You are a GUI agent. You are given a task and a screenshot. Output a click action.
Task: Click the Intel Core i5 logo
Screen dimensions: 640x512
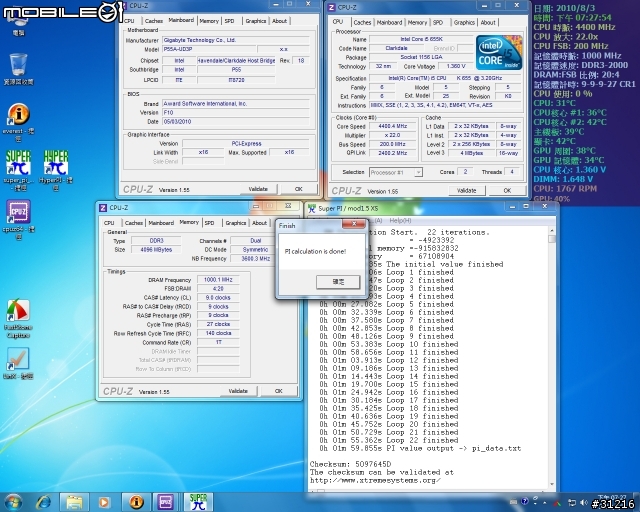click(499, 53)
